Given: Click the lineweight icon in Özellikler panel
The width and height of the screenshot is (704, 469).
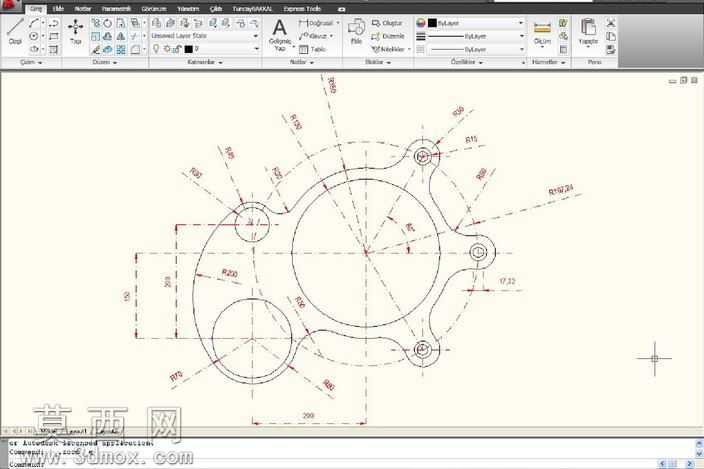Looking at the screenshot, I should (421, 36).
